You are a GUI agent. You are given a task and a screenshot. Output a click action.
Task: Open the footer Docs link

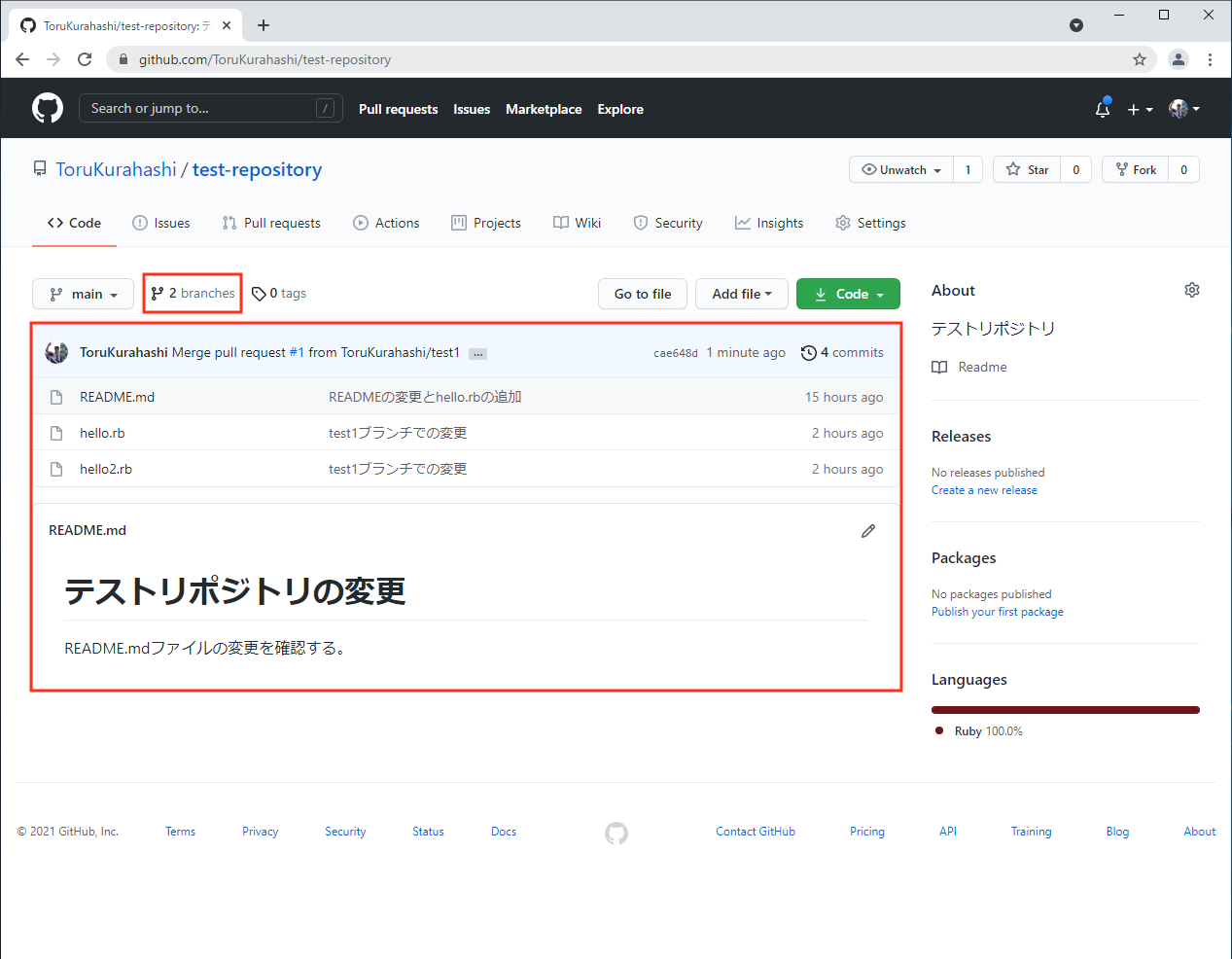(x=504, y=832)
